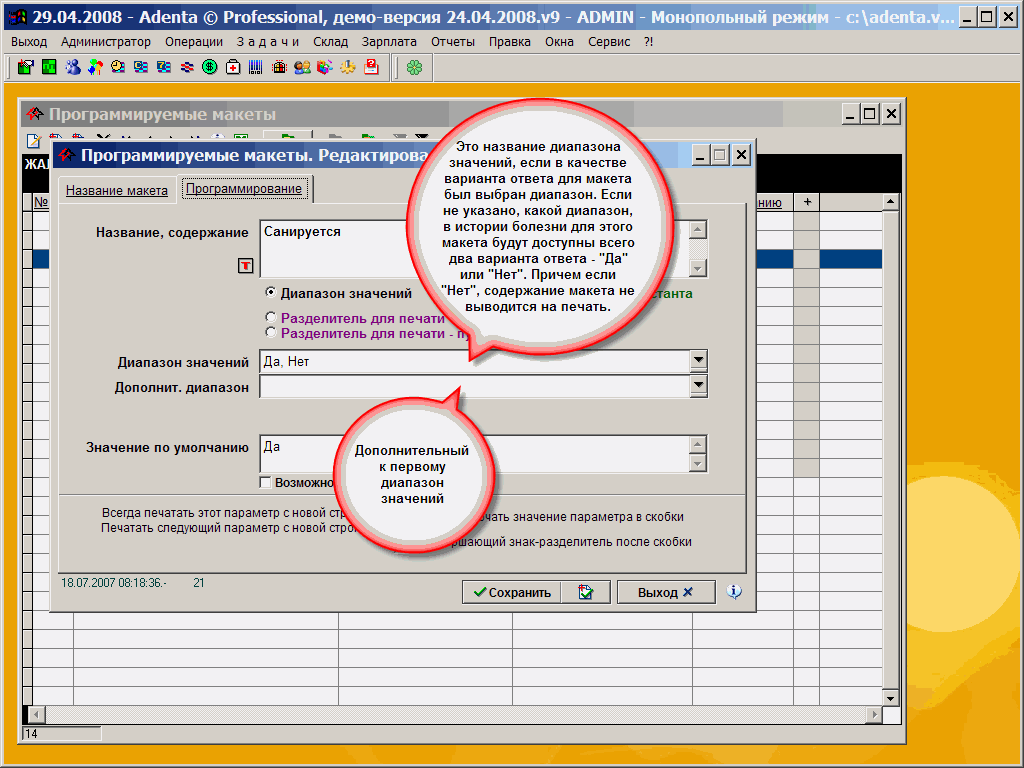Click the barcode toolbar icon

click(256, 67)
